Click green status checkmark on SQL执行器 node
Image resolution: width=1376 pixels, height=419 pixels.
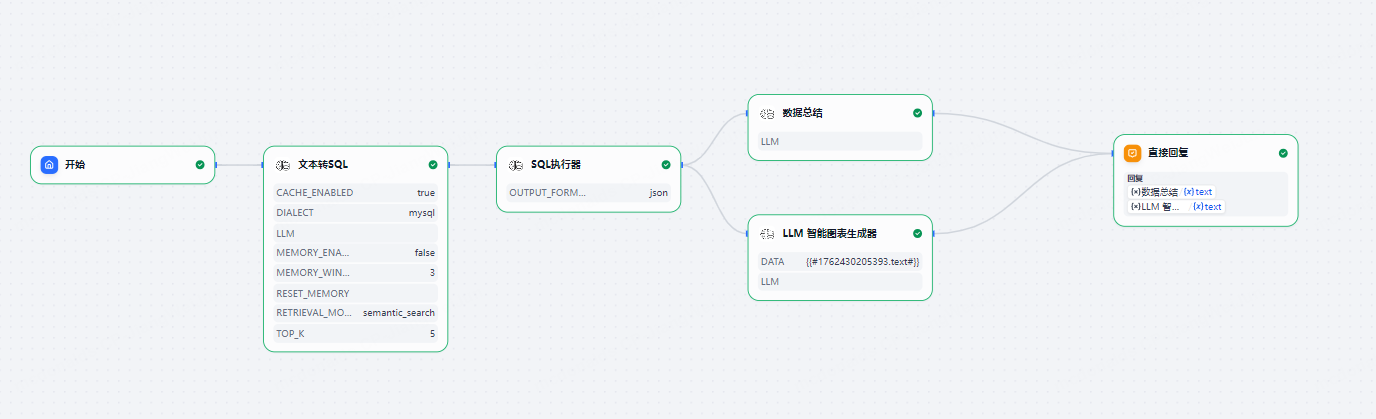666,165
